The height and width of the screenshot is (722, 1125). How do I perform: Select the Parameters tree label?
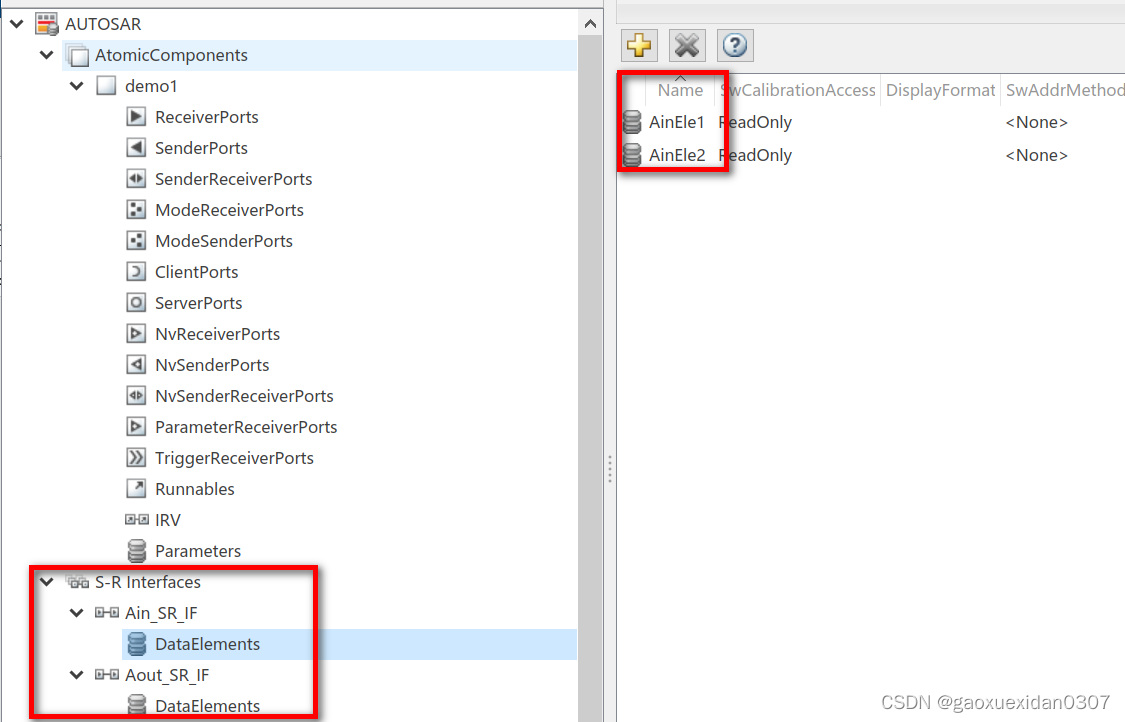point(198,550)
